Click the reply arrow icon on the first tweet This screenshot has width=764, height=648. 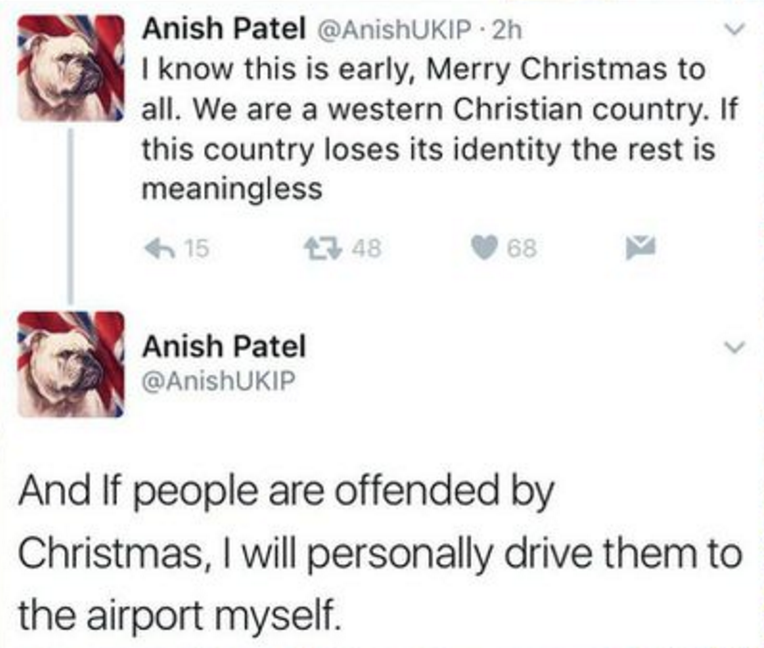162,247
